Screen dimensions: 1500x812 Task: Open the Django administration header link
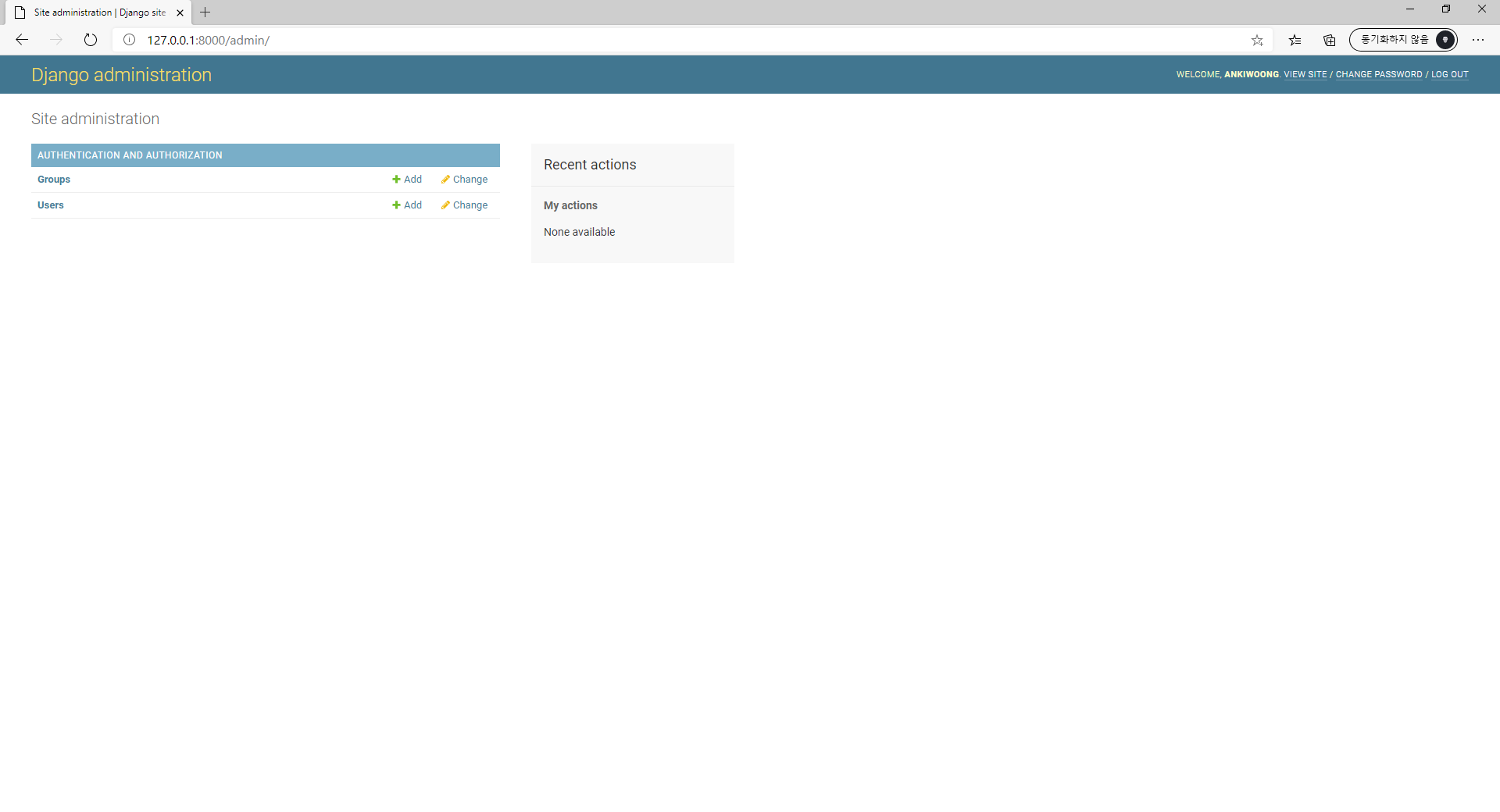121,75
